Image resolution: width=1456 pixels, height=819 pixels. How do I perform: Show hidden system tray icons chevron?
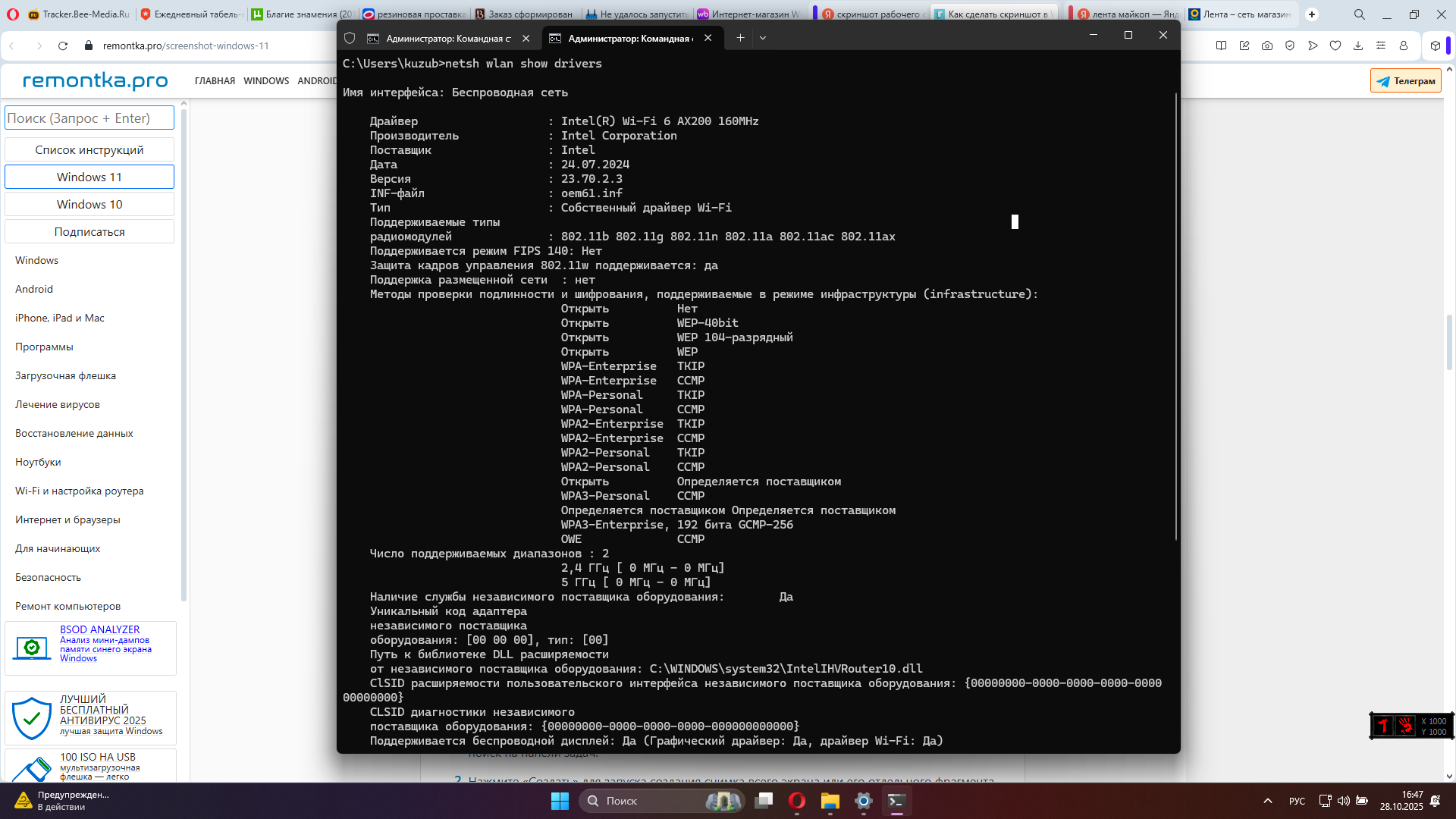[x=1268, y=801]
